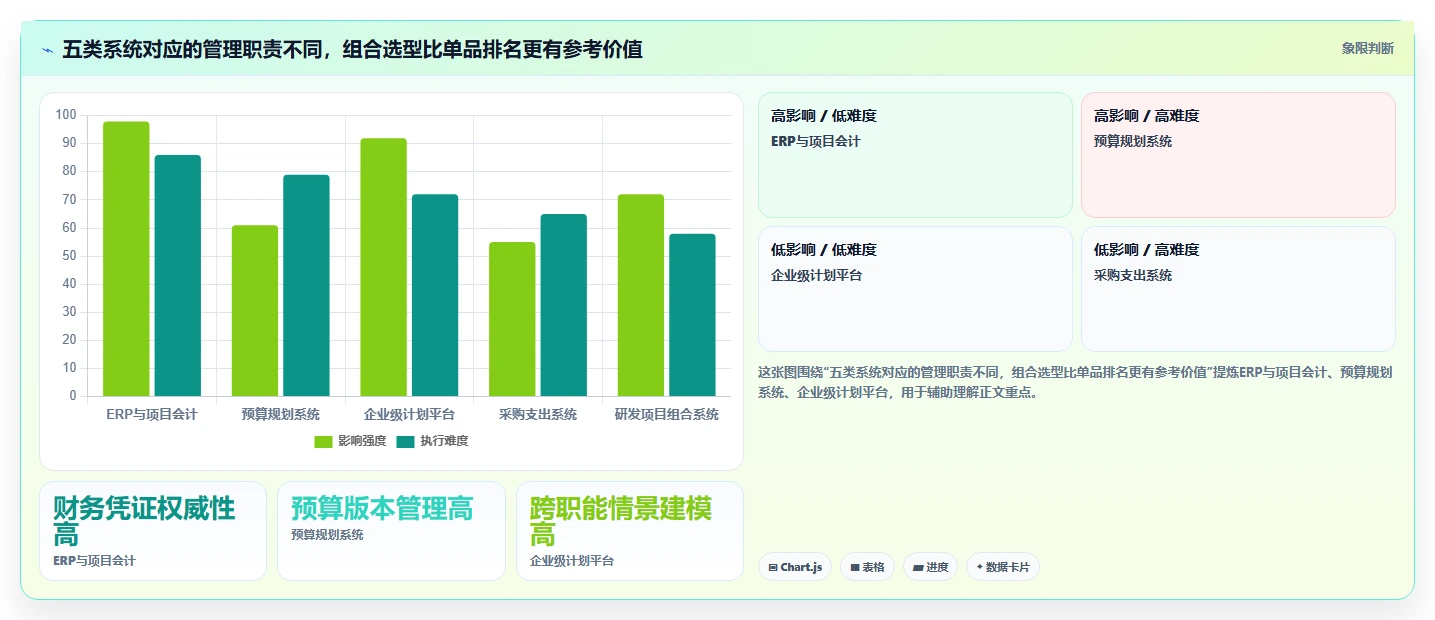Screen dimensions: 1435x620
Task: Toggle the 执行难度 legend swatch
Action: [405, 441]
